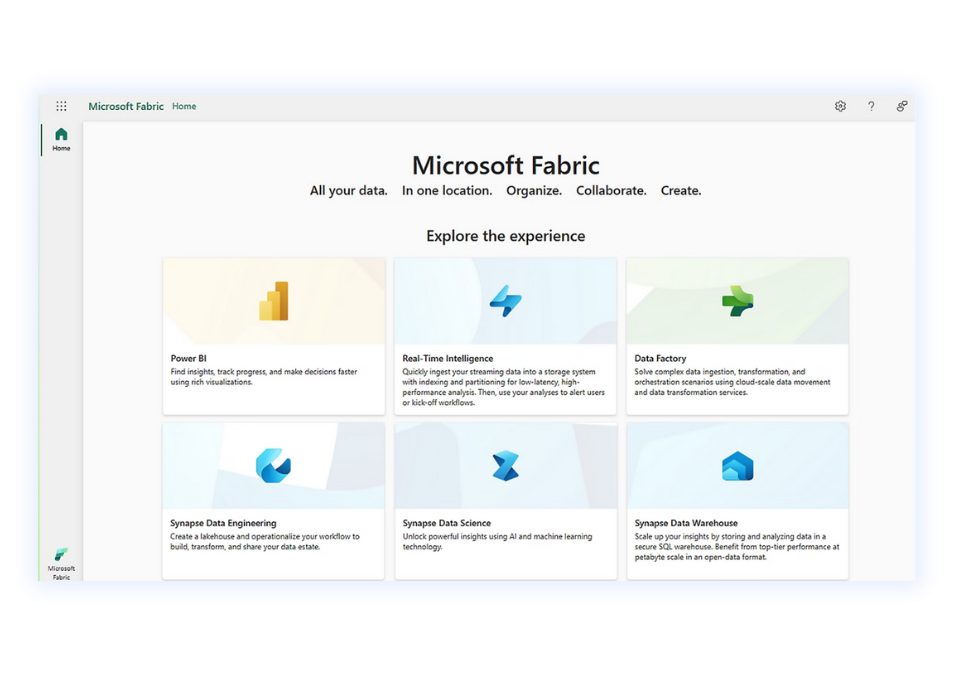The height and width of the screenshot is (675, 954).
Task: Open Help via the question mark icon
Action: (x=871, y=105)
